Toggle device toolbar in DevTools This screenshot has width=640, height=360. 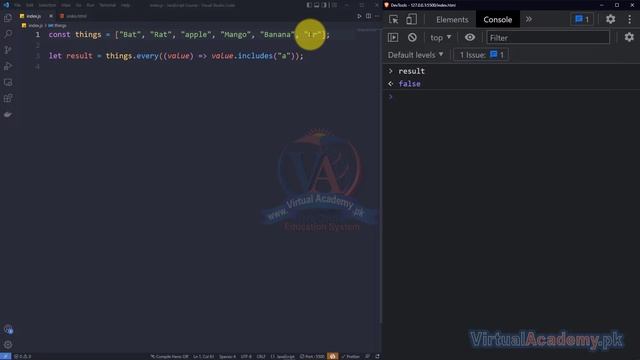(x=411, y=19)
